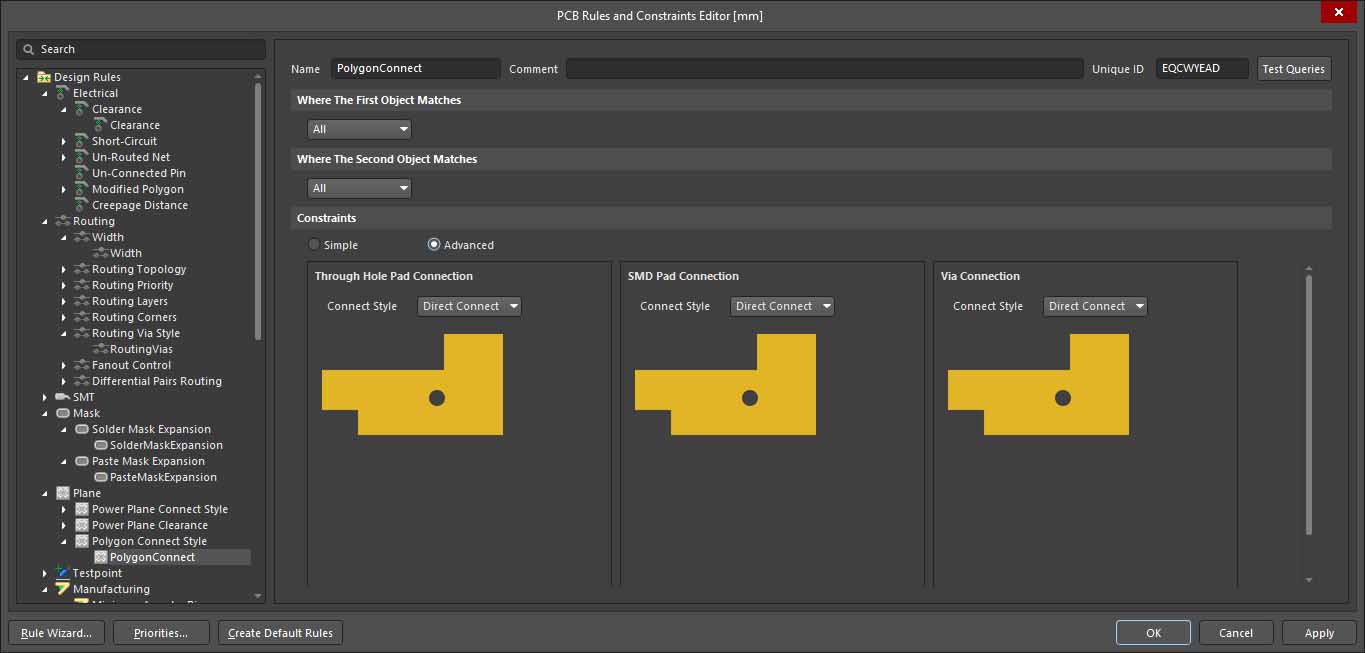1365x653 pixels.
Task: Click the Mask category icon
Action: pyautogui.click(x=63, y=413)
